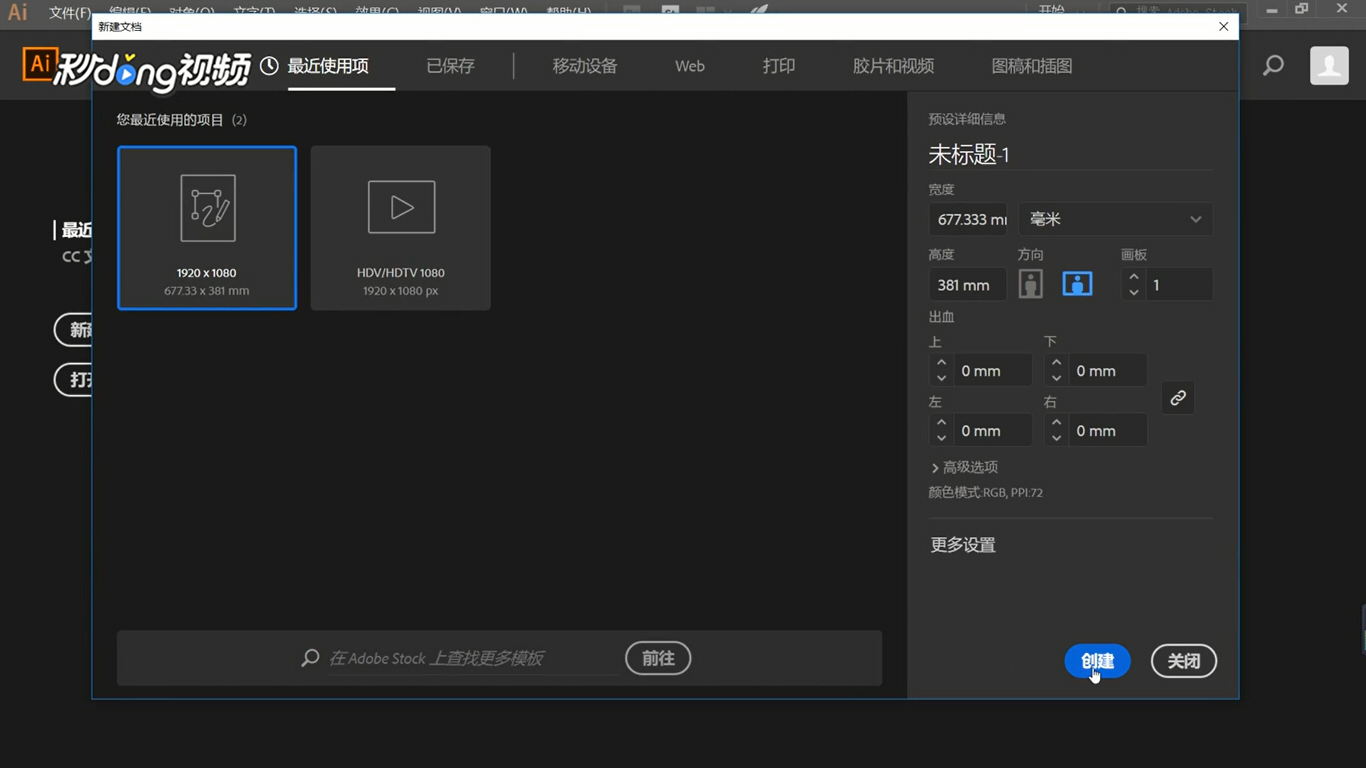Switch to 已保存 tab
The image size is (1366, 768).
click(450, 66)
